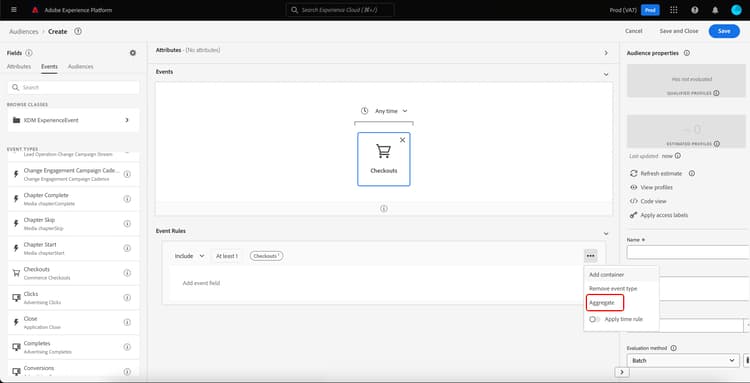Open the Include dropdown
750x383 pixels.
tap(189, 256)
